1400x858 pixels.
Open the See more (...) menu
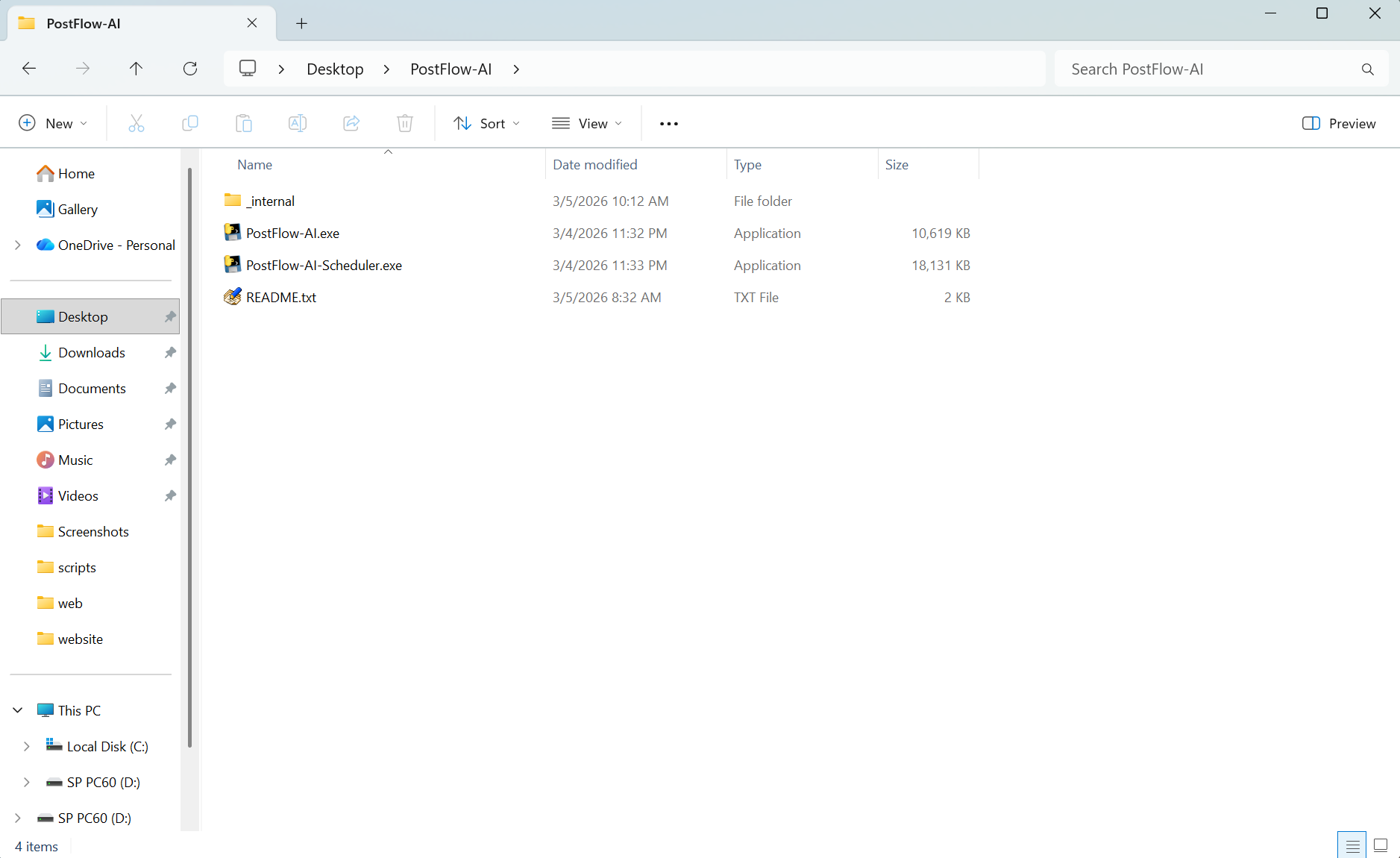point(668,123)
